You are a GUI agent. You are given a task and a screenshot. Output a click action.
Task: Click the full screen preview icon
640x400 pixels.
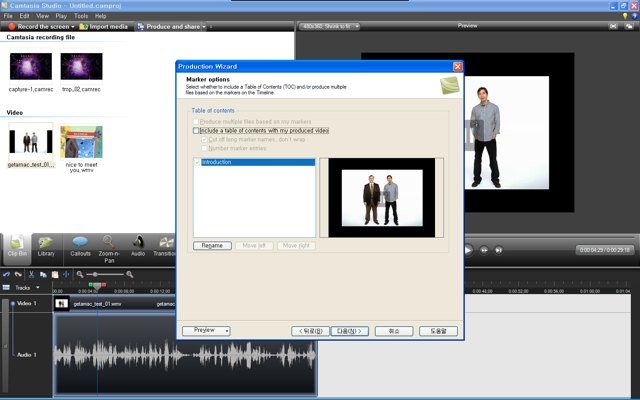click(613, 26)
